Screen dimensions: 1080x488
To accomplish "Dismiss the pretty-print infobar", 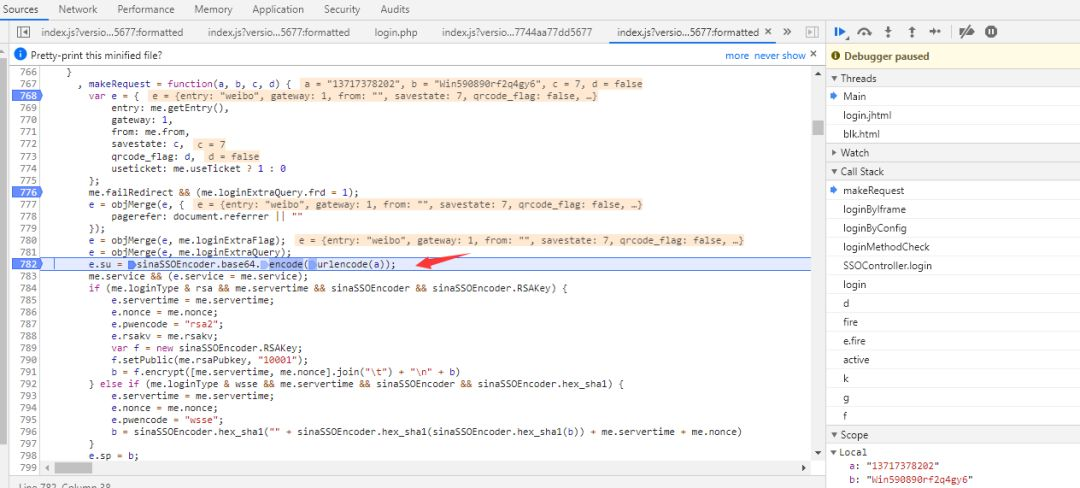I will coord(813,54).
